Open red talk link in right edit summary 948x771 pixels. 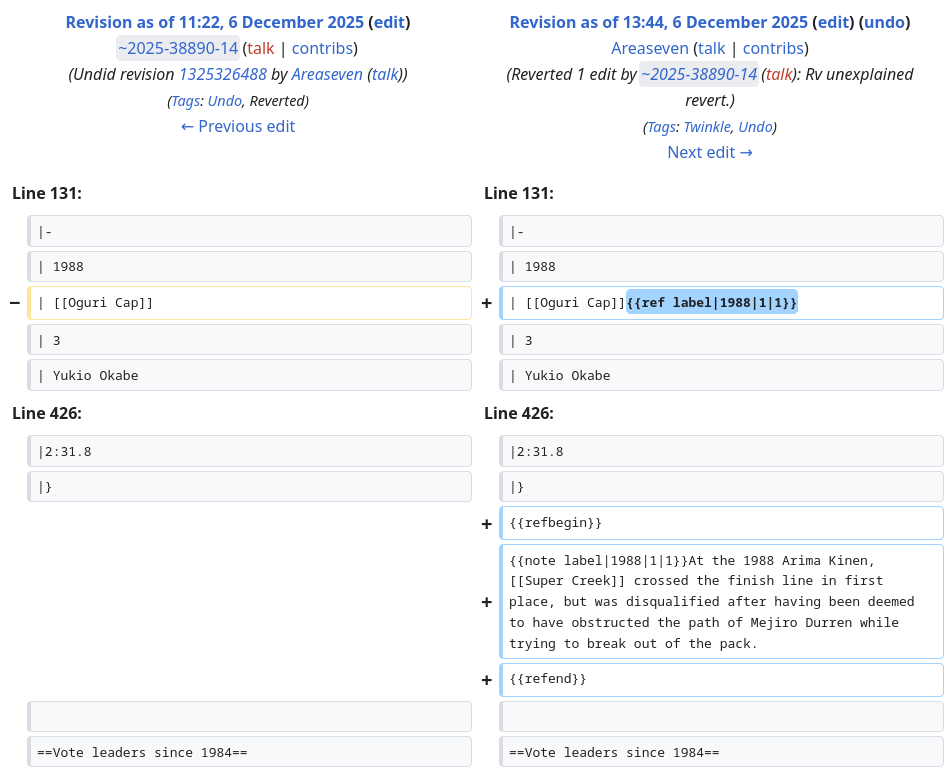[x=779, y=74]
